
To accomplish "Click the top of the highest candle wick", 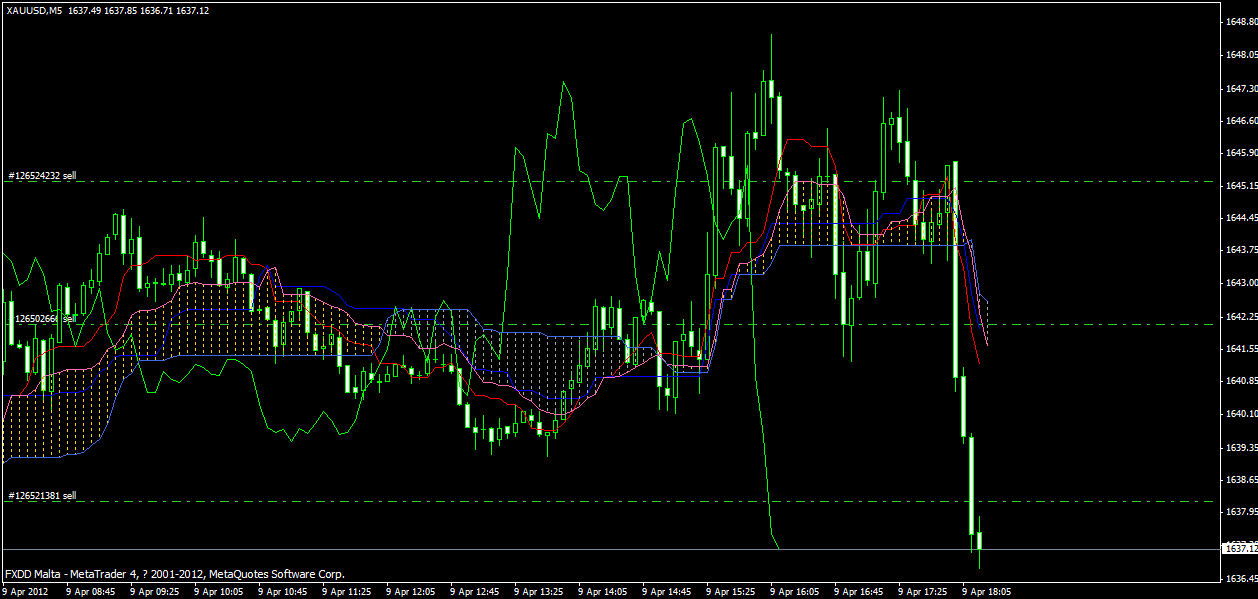I will tap(771, 35).
